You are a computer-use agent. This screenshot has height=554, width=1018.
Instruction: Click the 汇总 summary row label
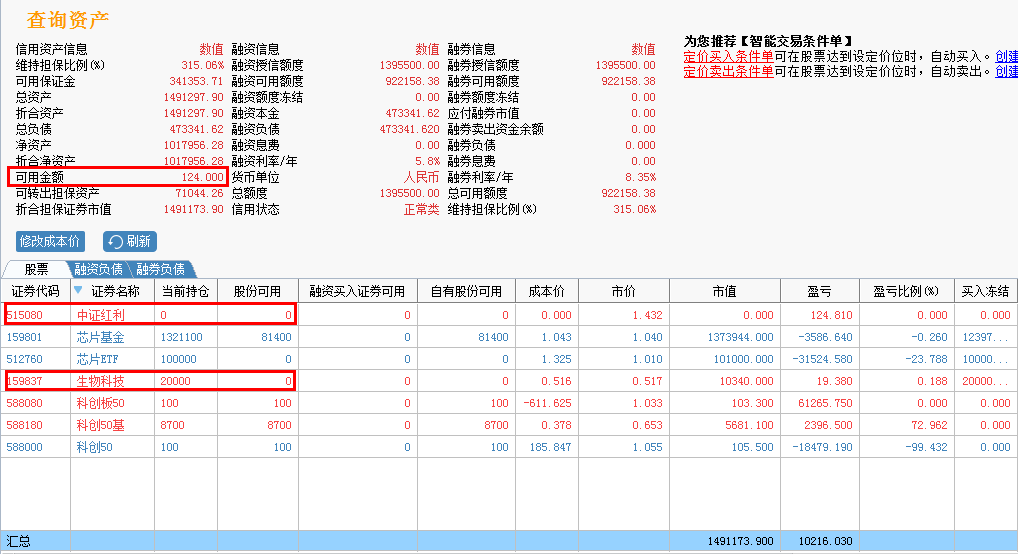[19, 541]
